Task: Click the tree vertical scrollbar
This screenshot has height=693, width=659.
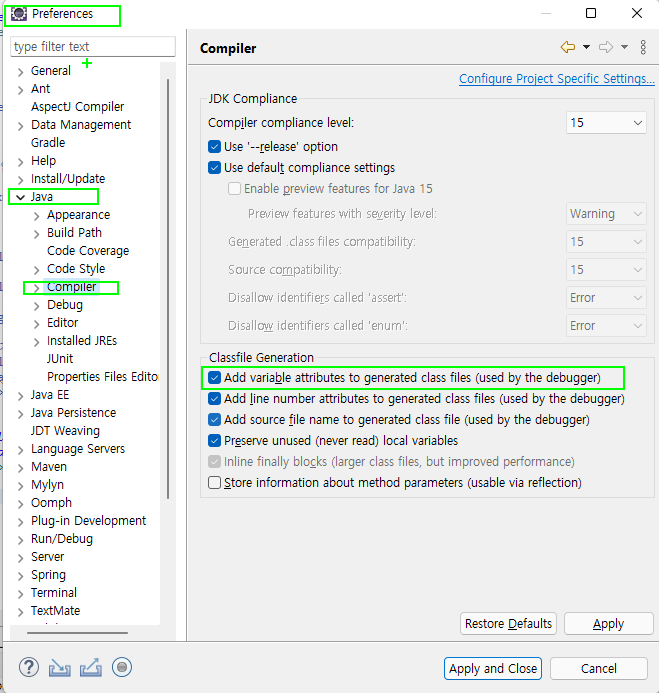Action: click(x=168, y=289)
